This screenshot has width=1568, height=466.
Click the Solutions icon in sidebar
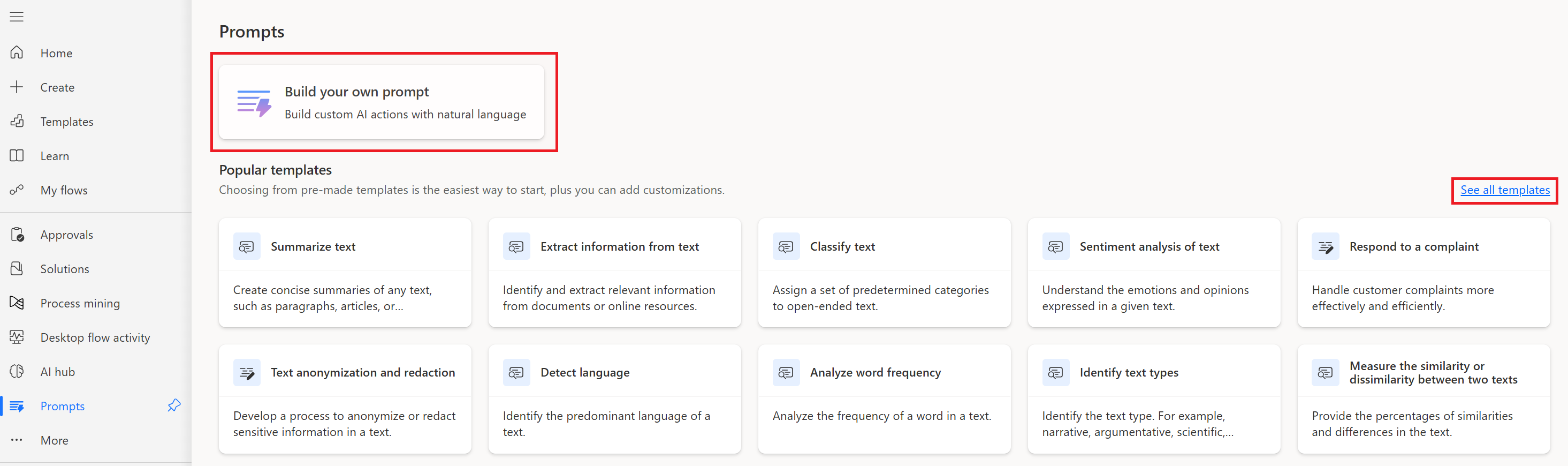pos(17,269)
